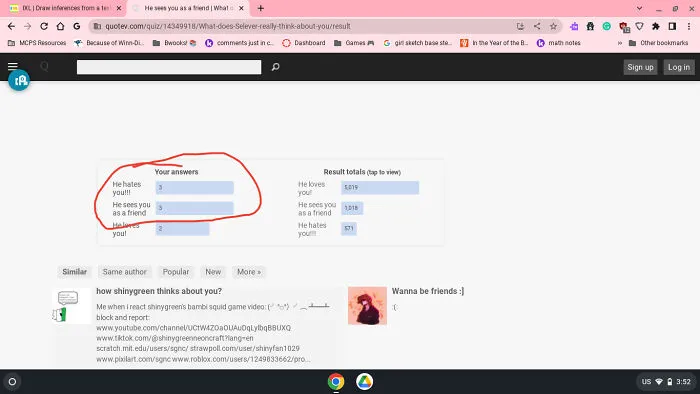The height and width of the screenshot is (394, 700).
Task: Open the Chrome three-dot menu
Action: (689, 26)
